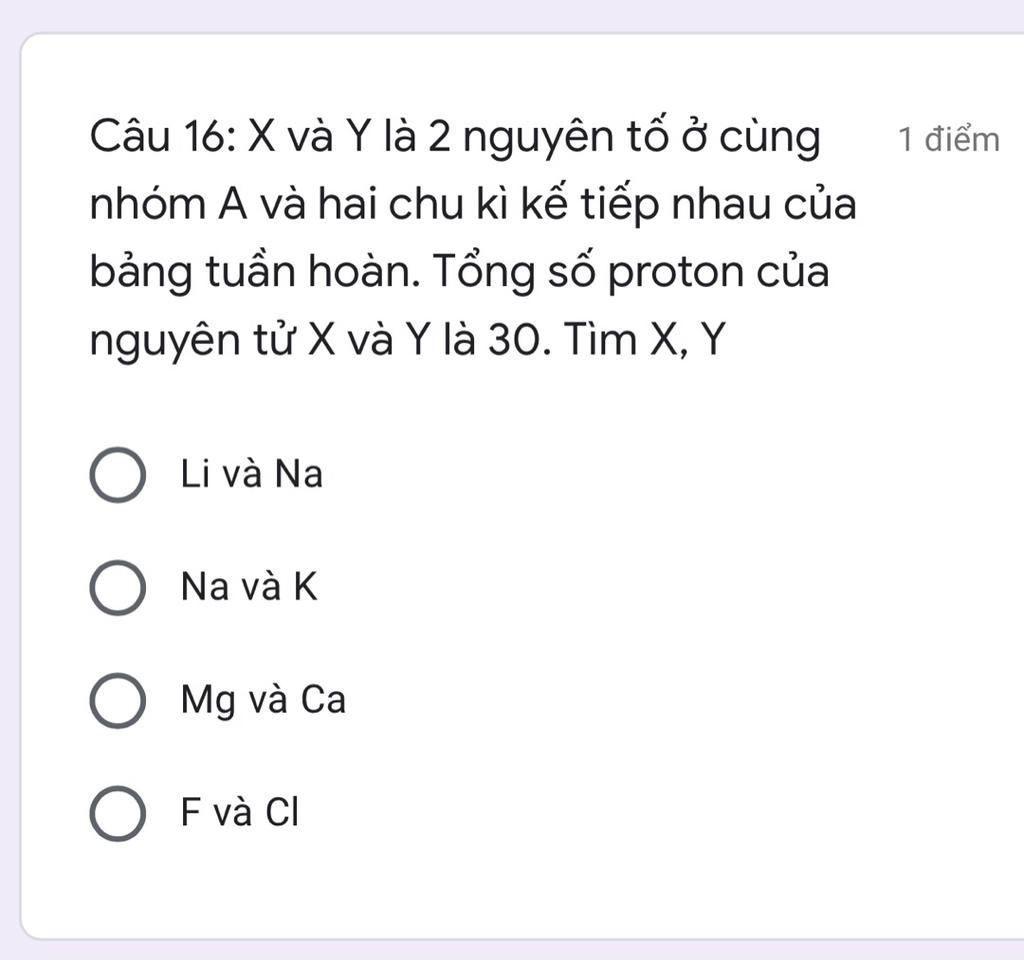Click the 'Câu 16:' question number text

(163, 137)
